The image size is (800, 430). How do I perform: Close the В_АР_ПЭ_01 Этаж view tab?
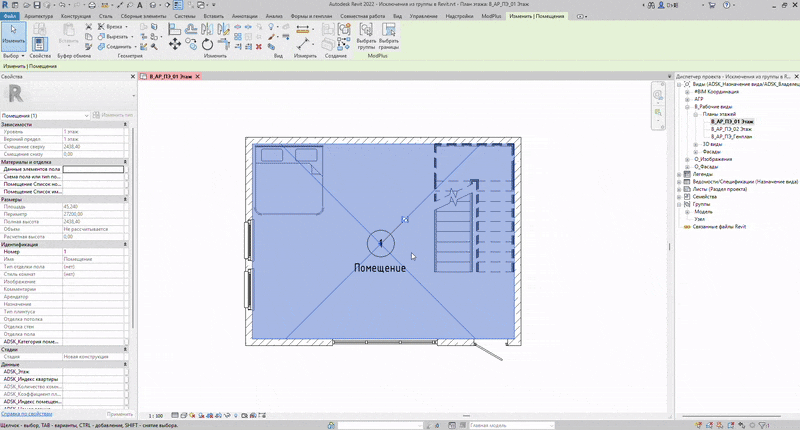tap(199, 75)
